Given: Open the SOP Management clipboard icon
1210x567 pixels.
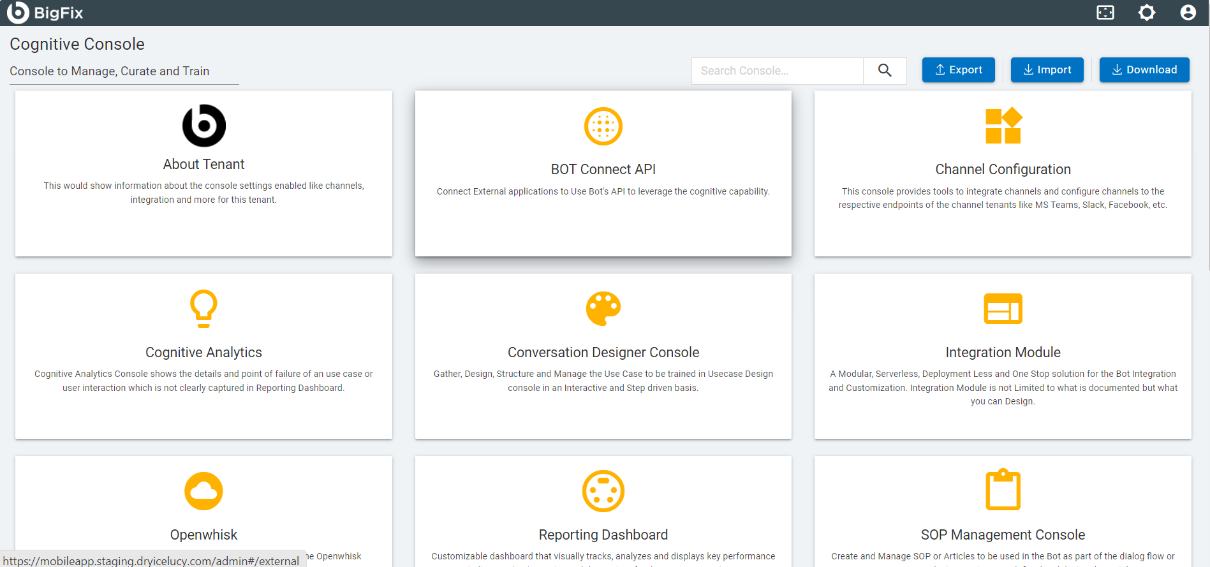Looking at the screenshot, I should (1003, 491).
